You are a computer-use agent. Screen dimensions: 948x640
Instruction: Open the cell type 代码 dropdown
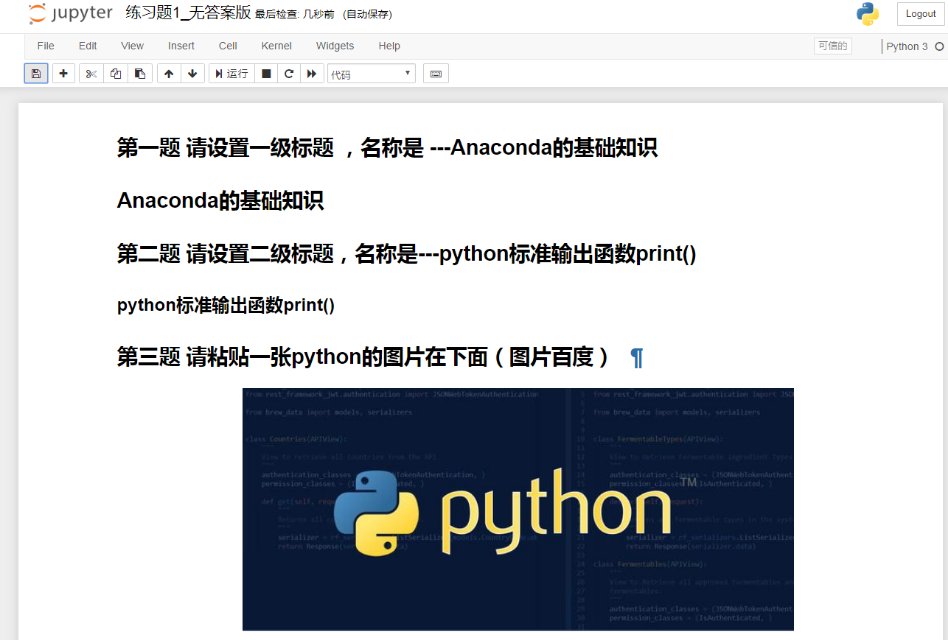coord(371,74)
